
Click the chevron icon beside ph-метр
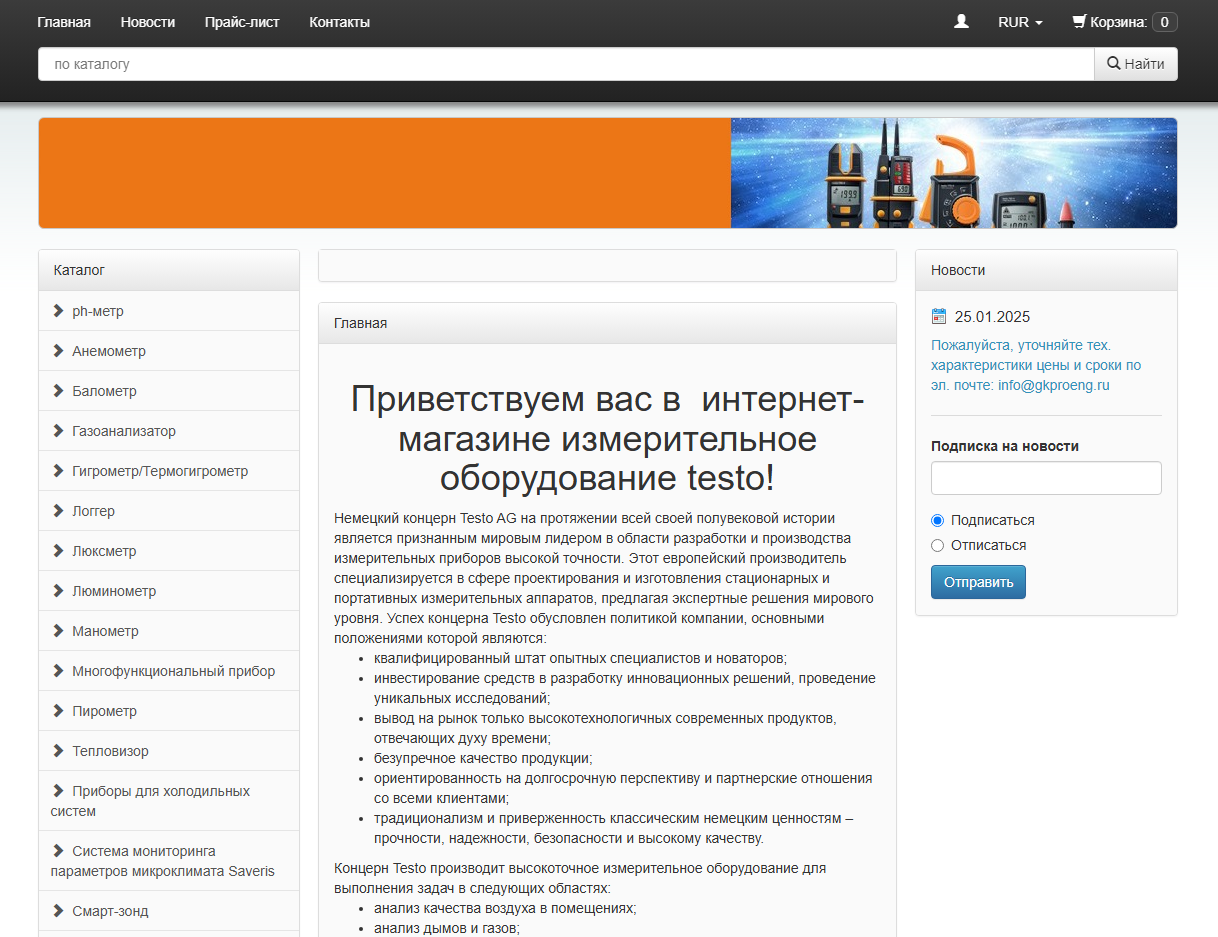[58, 311]
